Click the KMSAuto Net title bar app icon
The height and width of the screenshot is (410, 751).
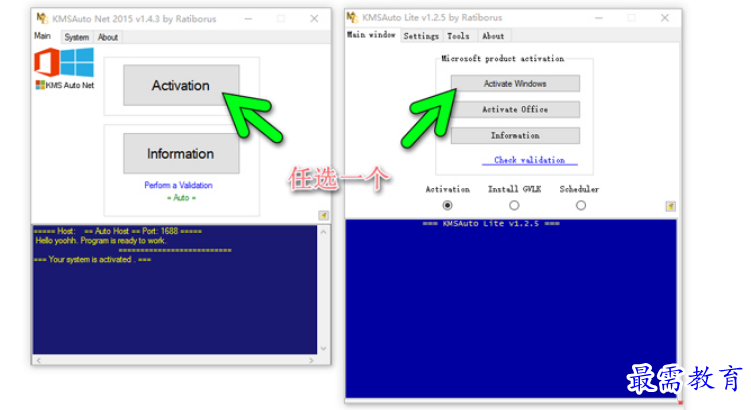pyautogui.click(x=42, y=19)
